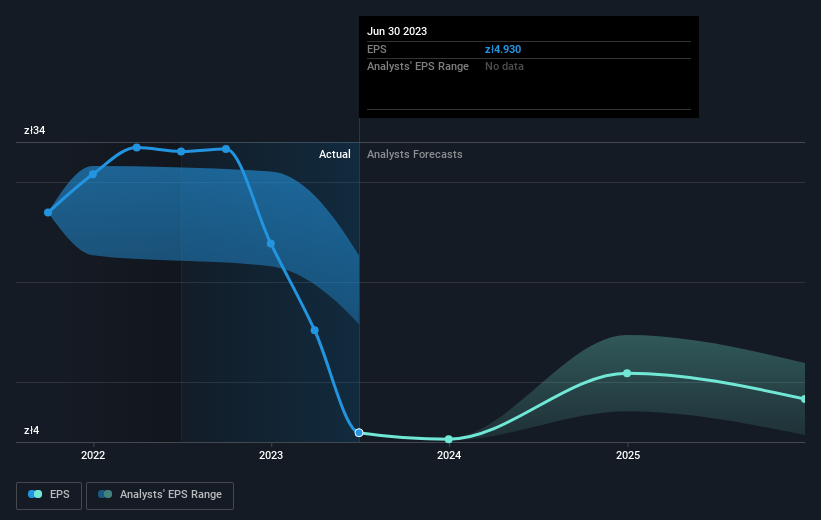The image size is (821, 520).
Task: Select the mid-2022 EPS data point
Action: 181,152
